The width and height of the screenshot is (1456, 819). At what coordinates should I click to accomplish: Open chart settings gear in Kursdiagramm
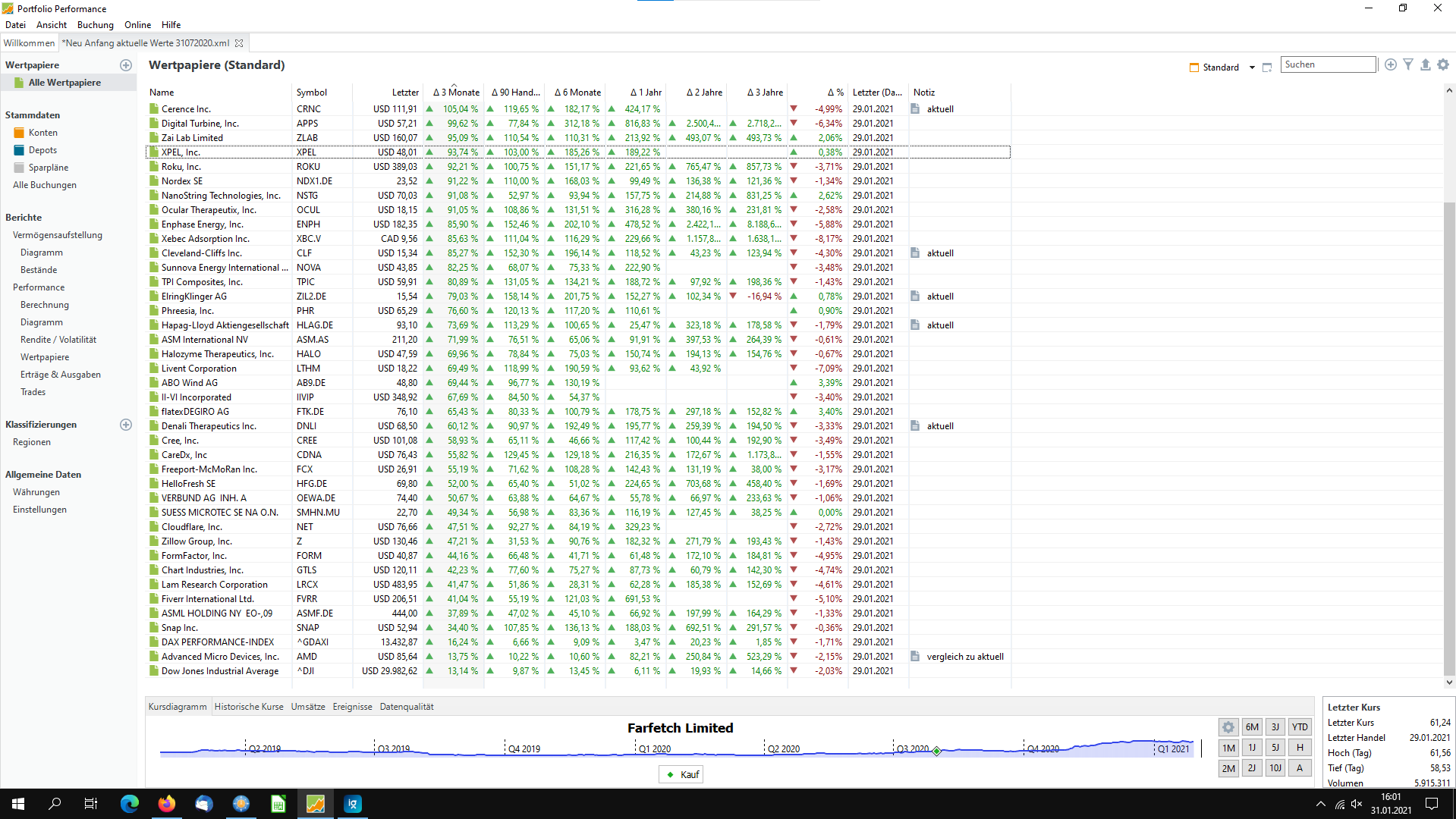[1228, 727]
